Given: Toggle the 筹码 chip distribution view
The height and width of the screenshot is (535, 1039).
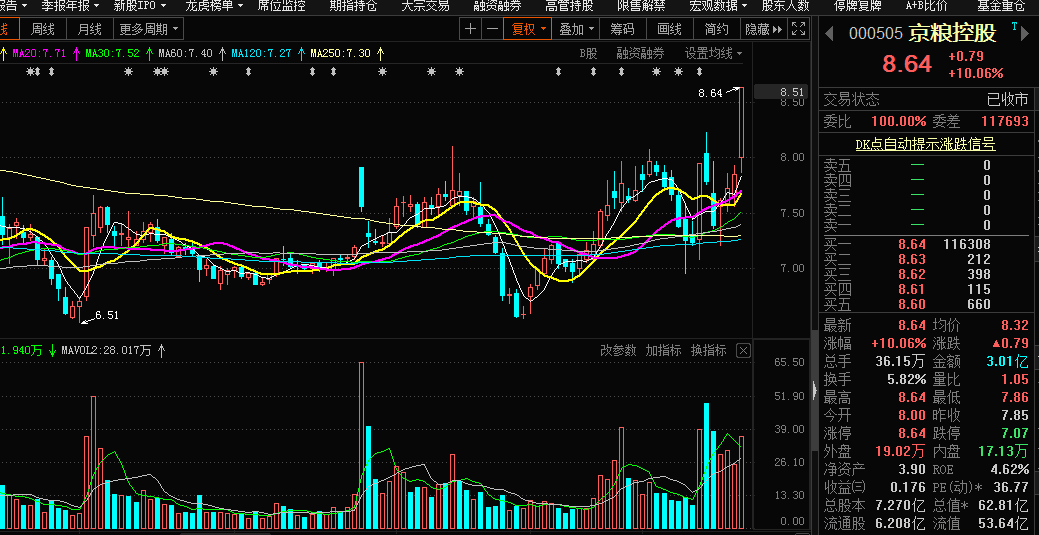Looking at the screenshot, I should pos(621,30).
